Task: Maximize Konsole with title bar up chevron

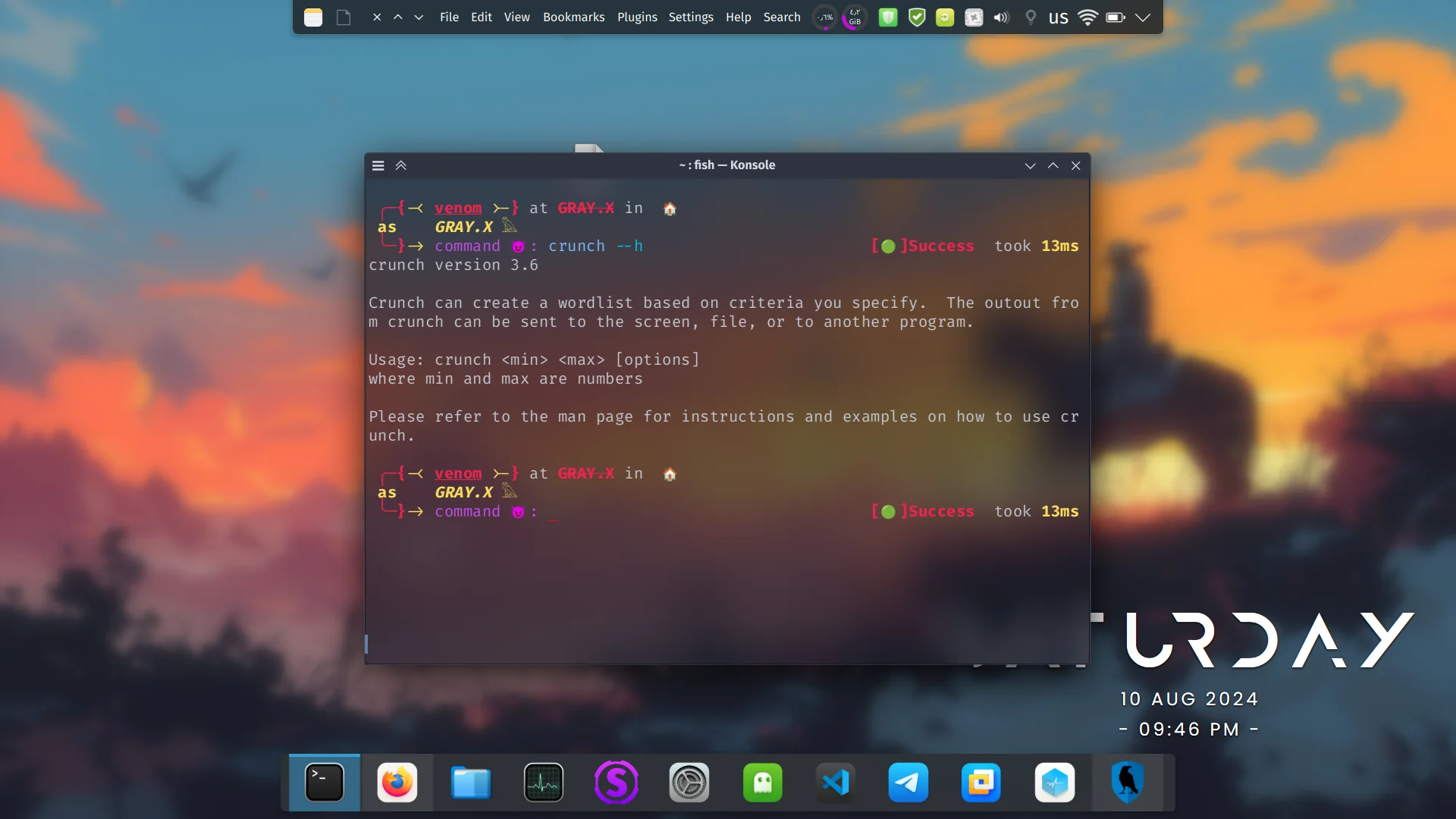Action: point(1053,165)
